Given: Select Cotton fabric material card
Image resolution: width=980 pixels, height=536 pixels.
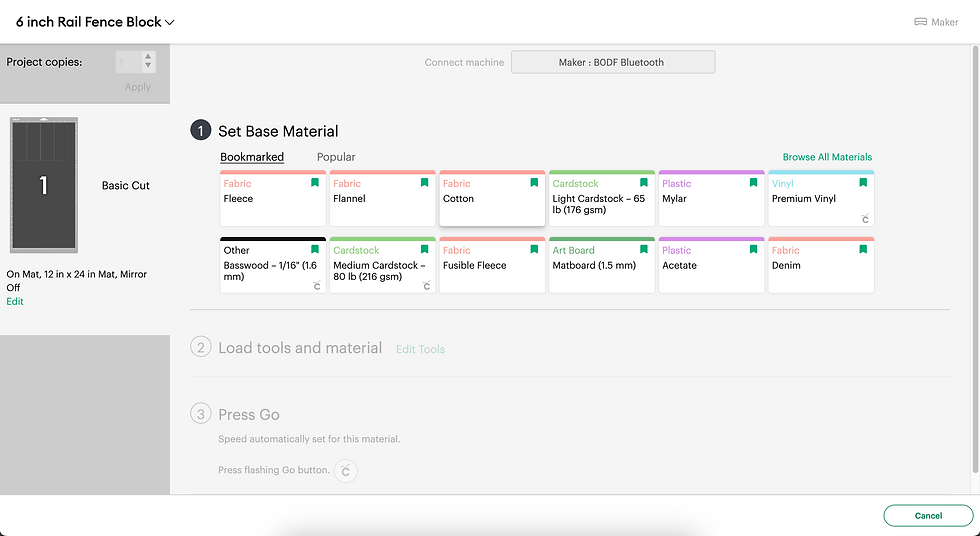Looking at the screenshot, I should [x=492, y=198].
